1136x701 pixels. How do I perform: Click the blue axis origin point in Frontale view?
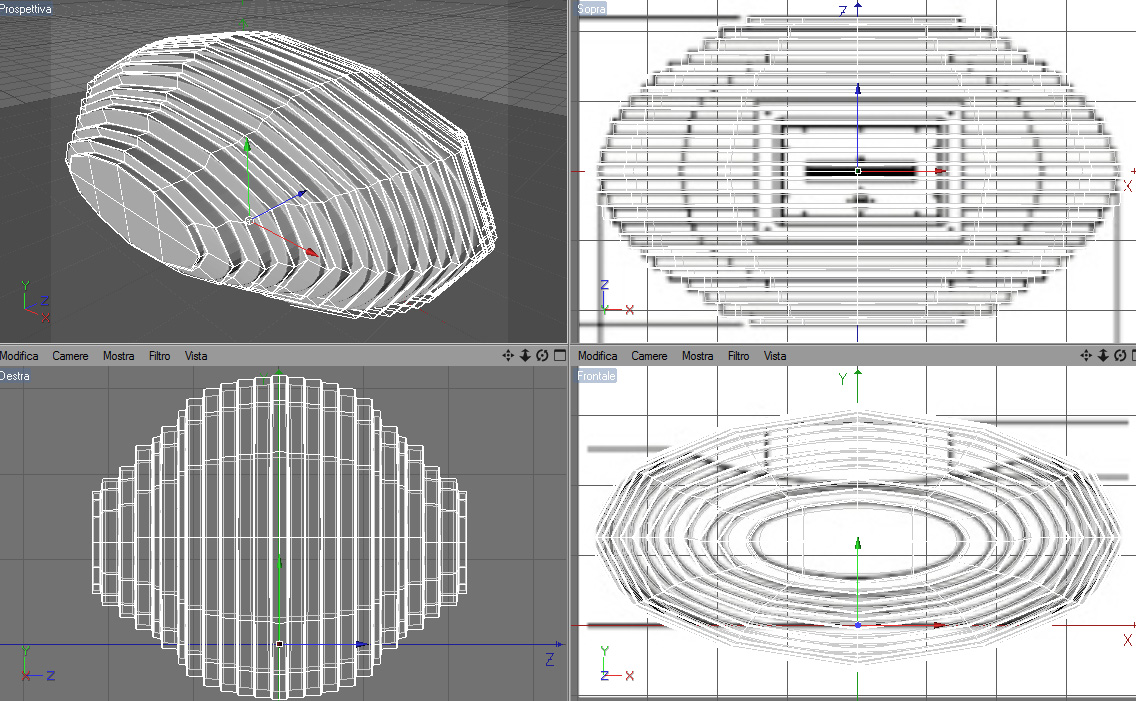click(858, 625)
